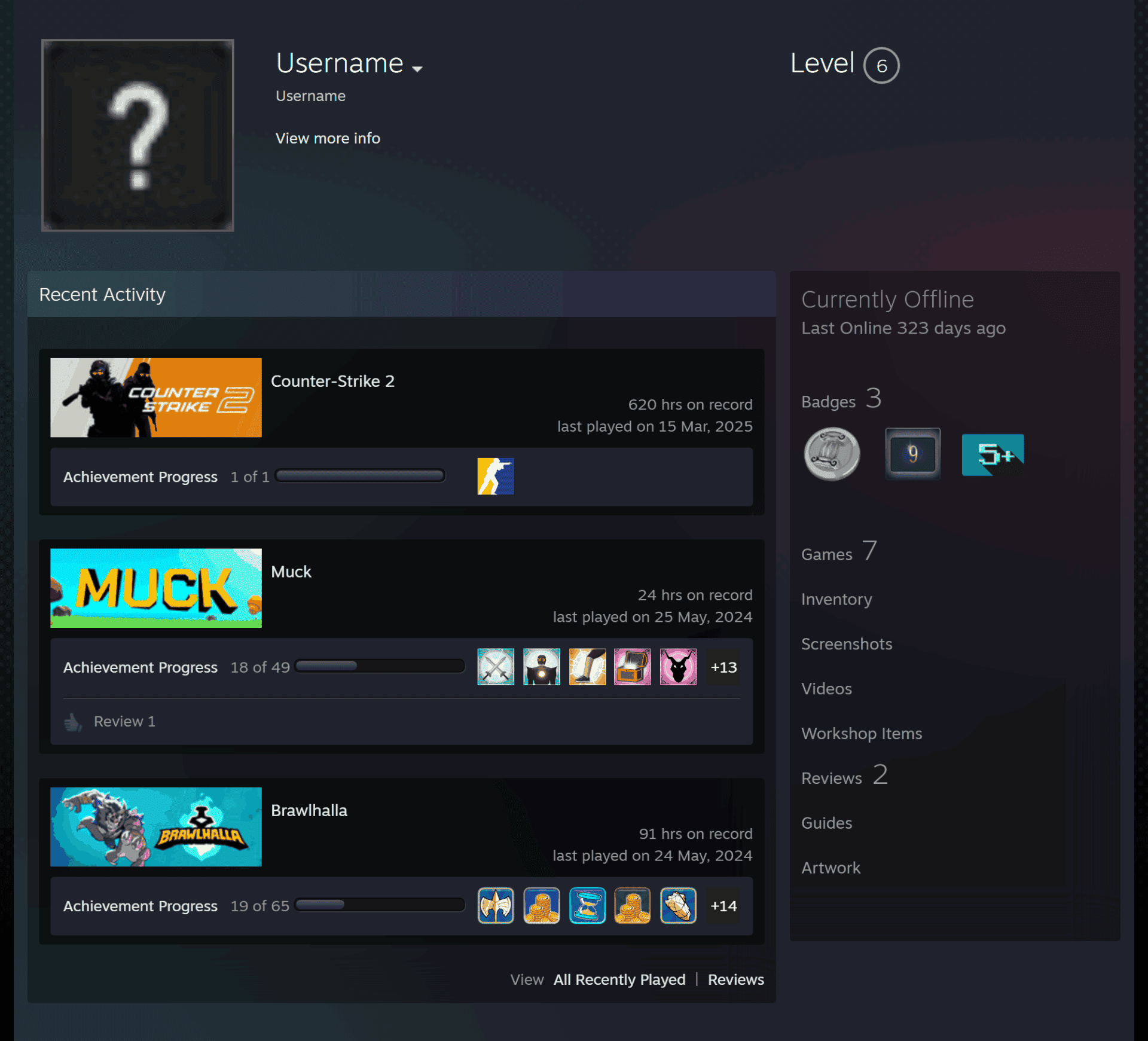Click the View more info link

pyautogui.click(x=328, y=138)
